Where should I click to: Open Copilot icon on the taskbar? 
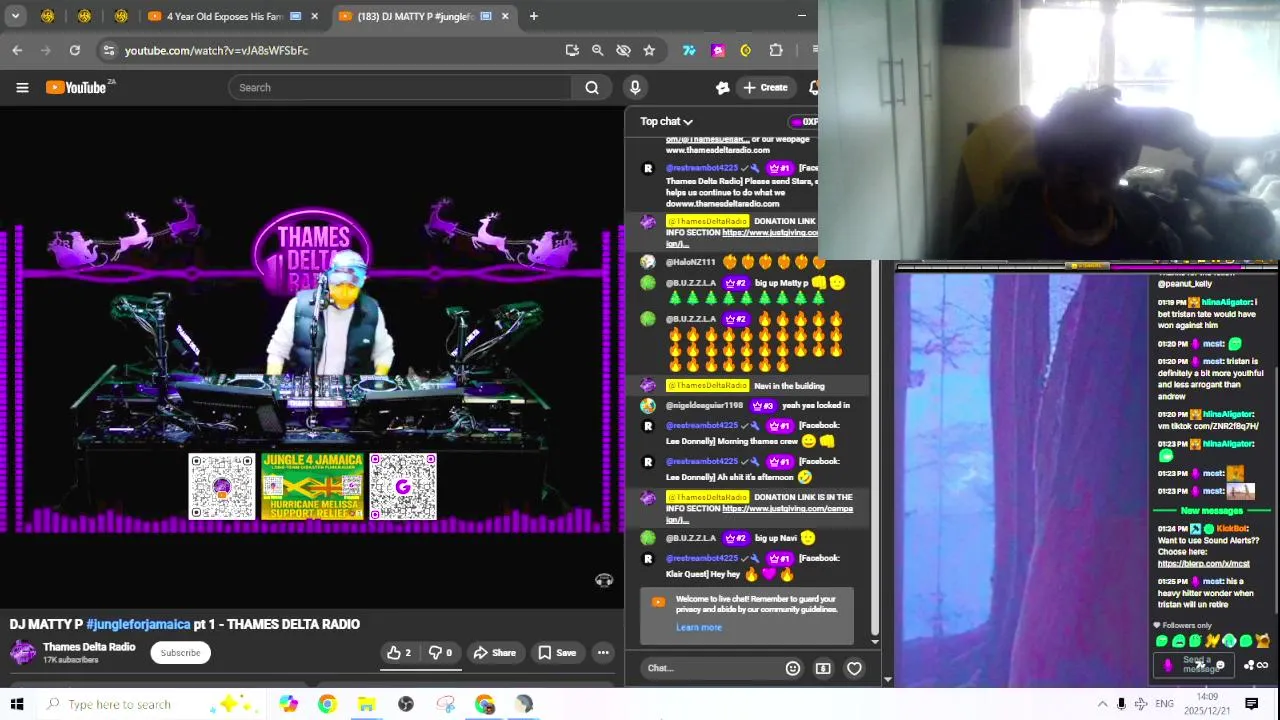point(288,704)
